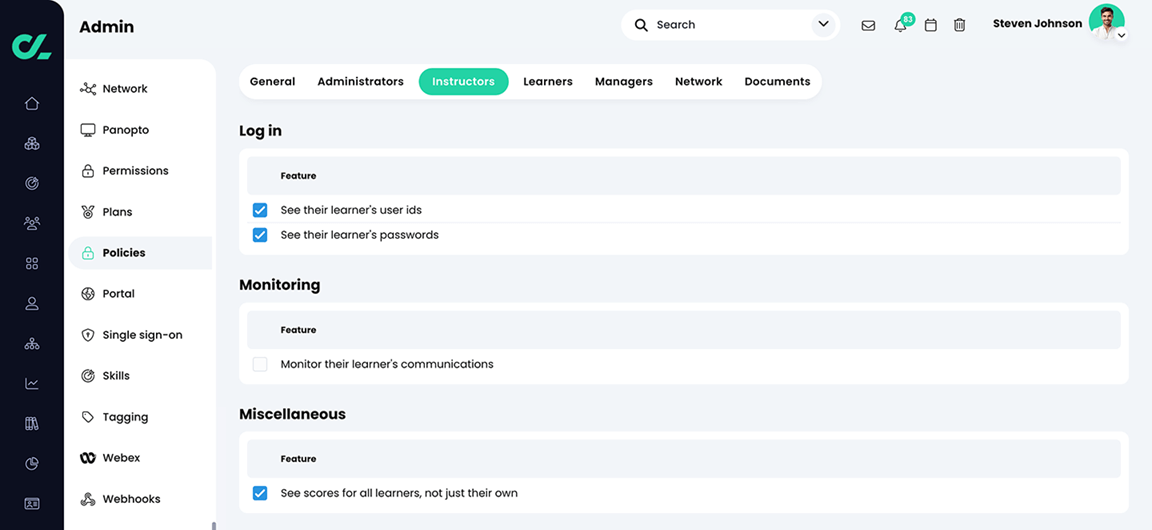
Task: Click the Permissions padlock icon
Action: [87, 171]
